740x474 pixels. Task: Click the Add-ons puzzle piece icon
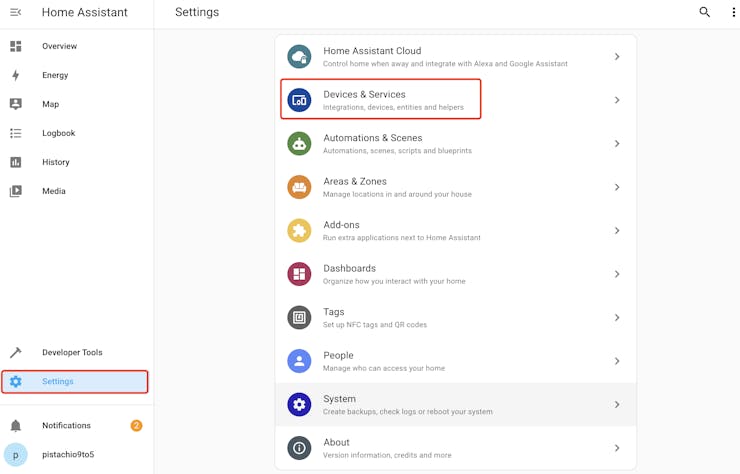coord(299,231)
